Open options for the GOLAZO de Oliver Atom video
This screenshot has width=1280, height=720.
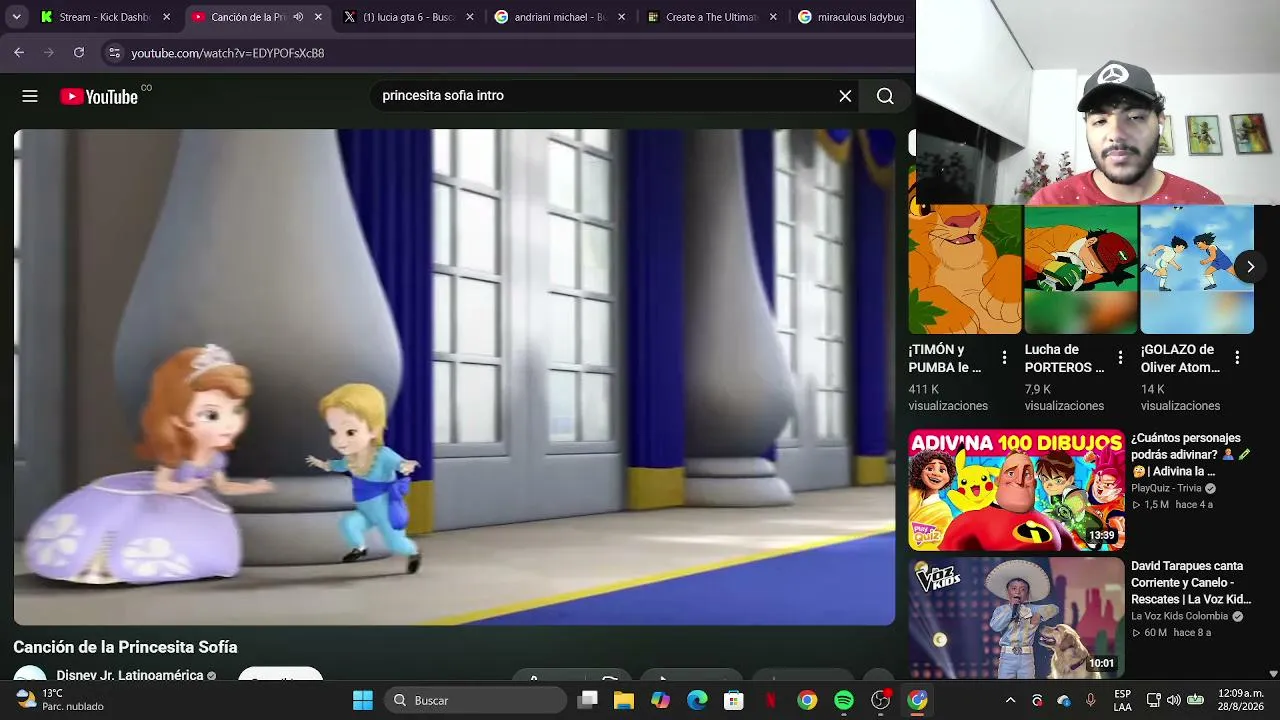(1237, 358)
